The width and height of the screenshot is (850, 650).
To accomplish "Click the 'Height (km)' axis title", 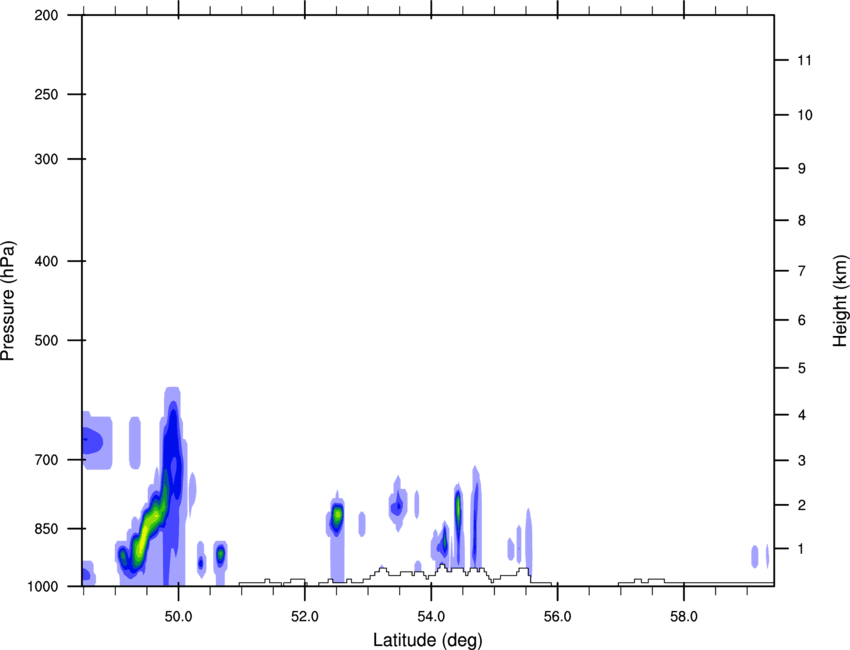I will tap(840, 300).
